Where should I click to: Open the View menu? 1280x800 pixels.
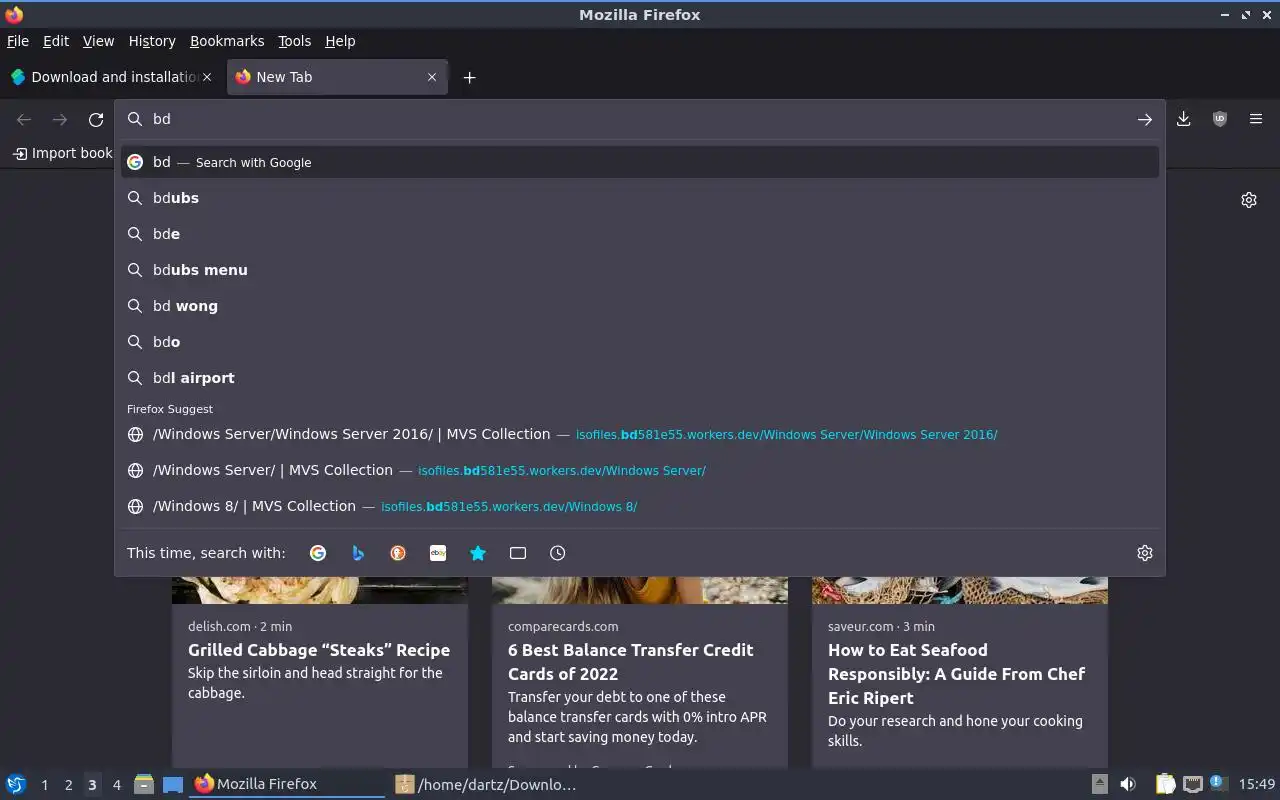(98, 41)
